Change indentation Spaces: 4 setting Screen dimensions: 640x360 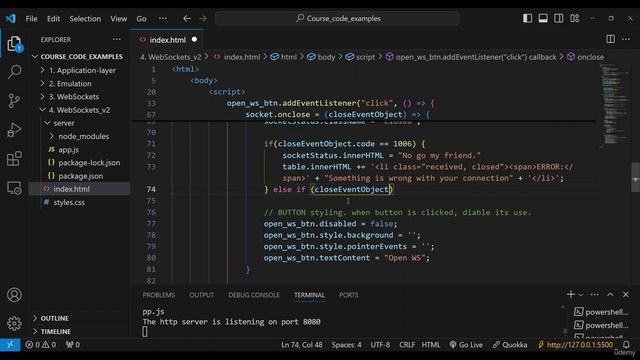click(x=346, y=345)
